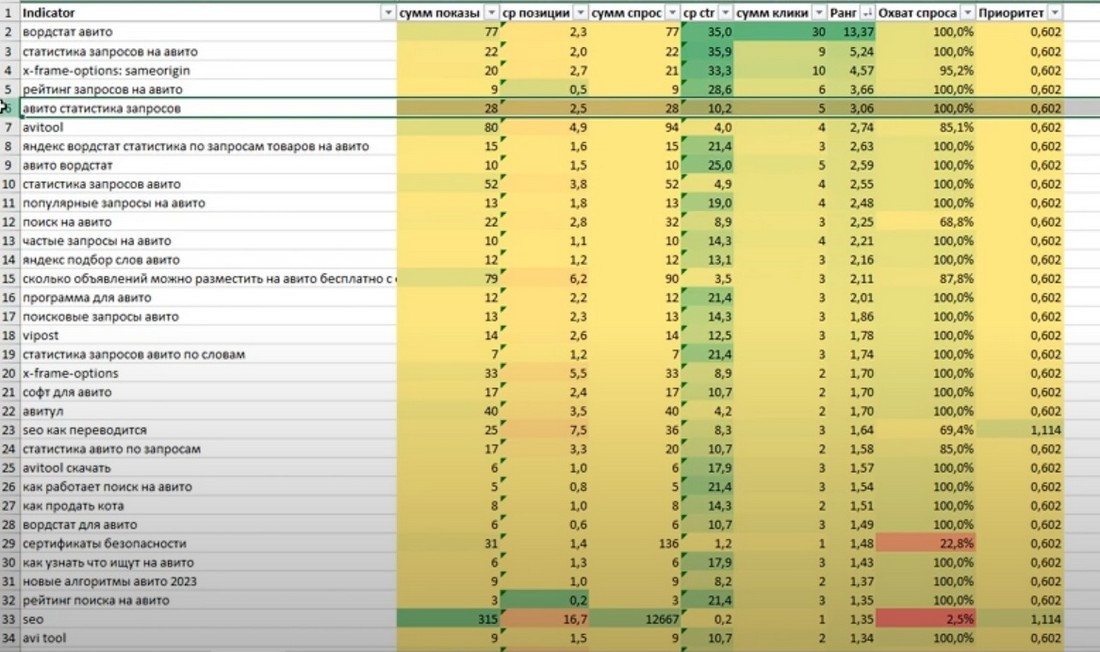This screenshot has height=652, width=1100.
Task: Click the red 2,5% Охват спроса cell
Action: coord(926,619)
